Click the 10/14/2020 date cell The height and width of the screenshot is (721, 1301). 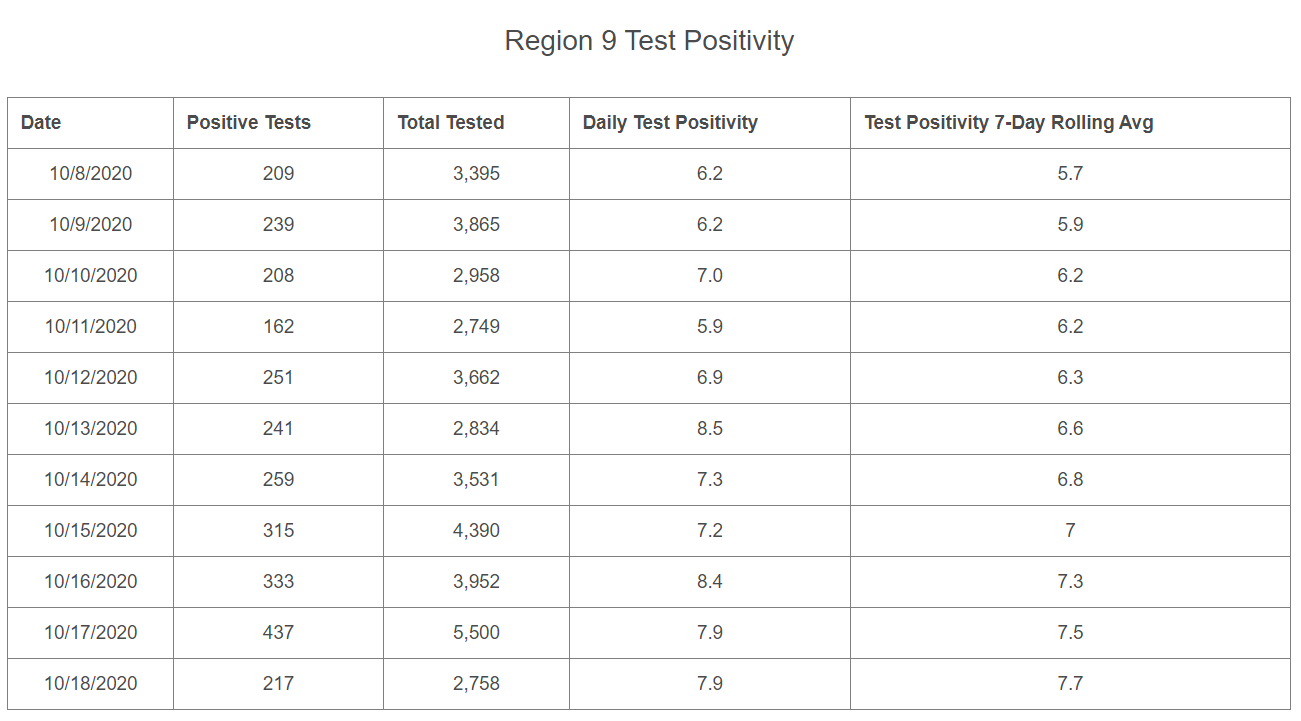click(91, 480)
